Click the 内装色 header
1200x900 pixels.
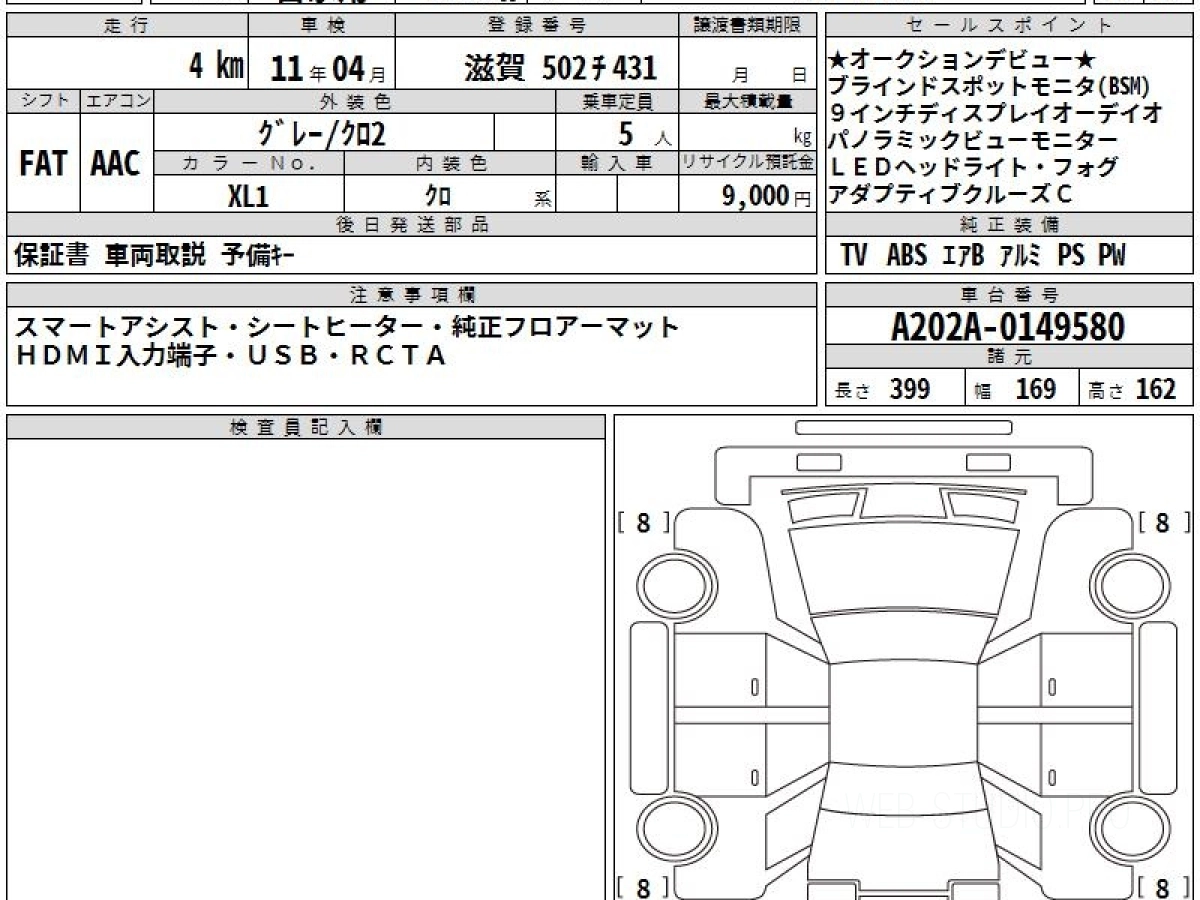pos(449,163)
